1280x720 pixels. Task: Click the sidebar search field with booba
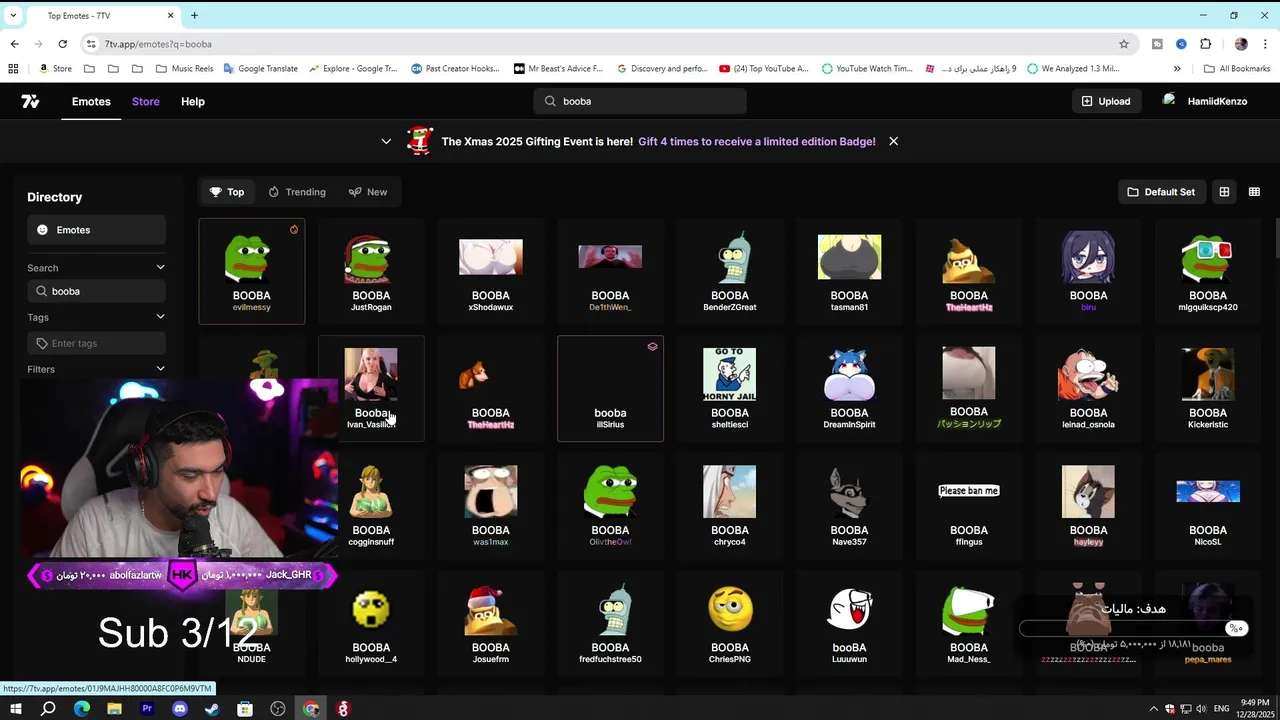(96, 291)
